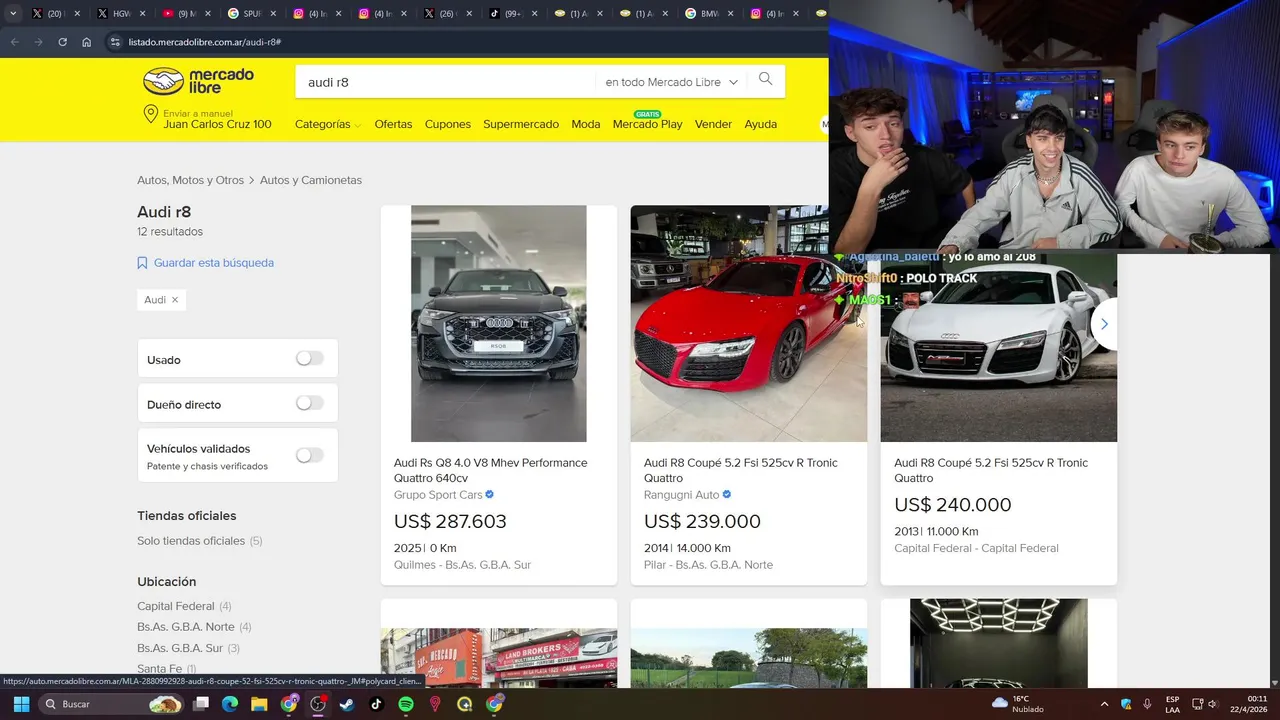Open the Ayuda menu item

coord(761,124)
